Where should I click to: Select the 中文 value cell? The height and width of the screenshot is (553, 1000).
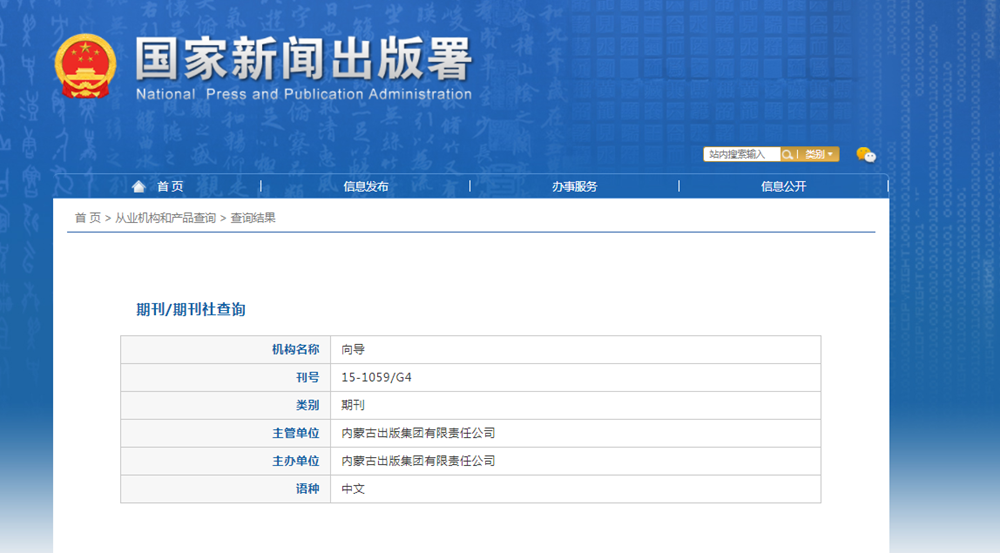(x=575, y=489)
